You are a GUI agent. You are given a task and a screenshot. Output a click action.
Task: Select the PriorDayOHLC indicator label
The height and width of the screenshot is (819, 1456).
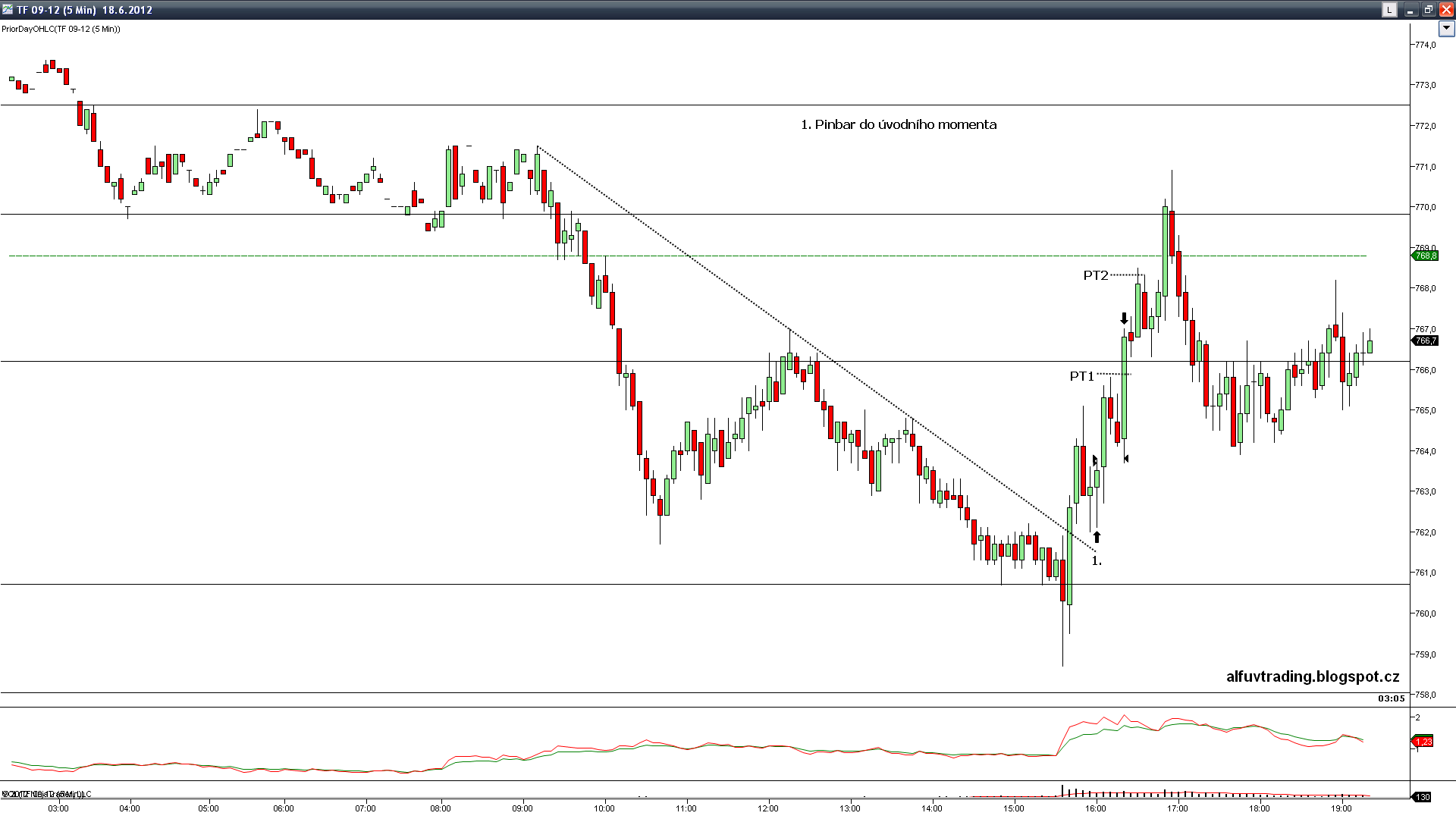click(x=61, y=29)
